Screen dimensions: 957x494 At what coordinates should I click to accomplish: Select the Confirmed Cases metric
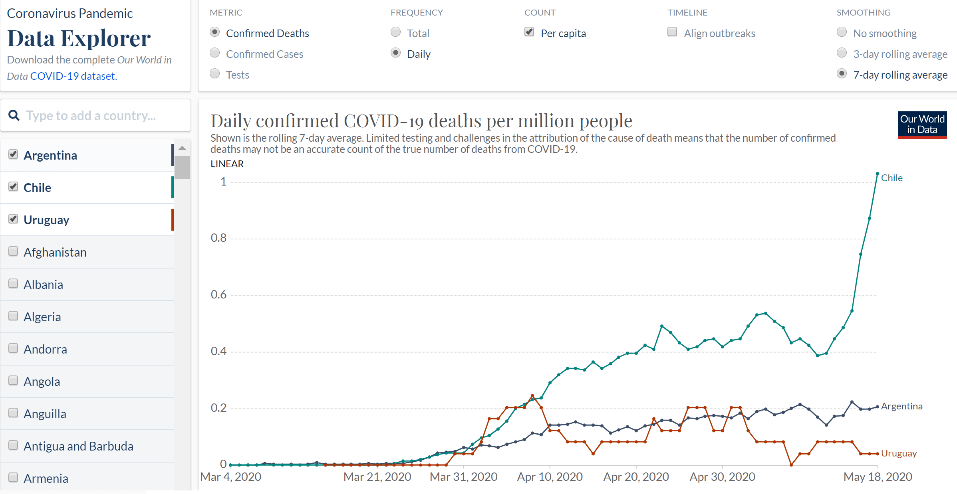[215, 54]
